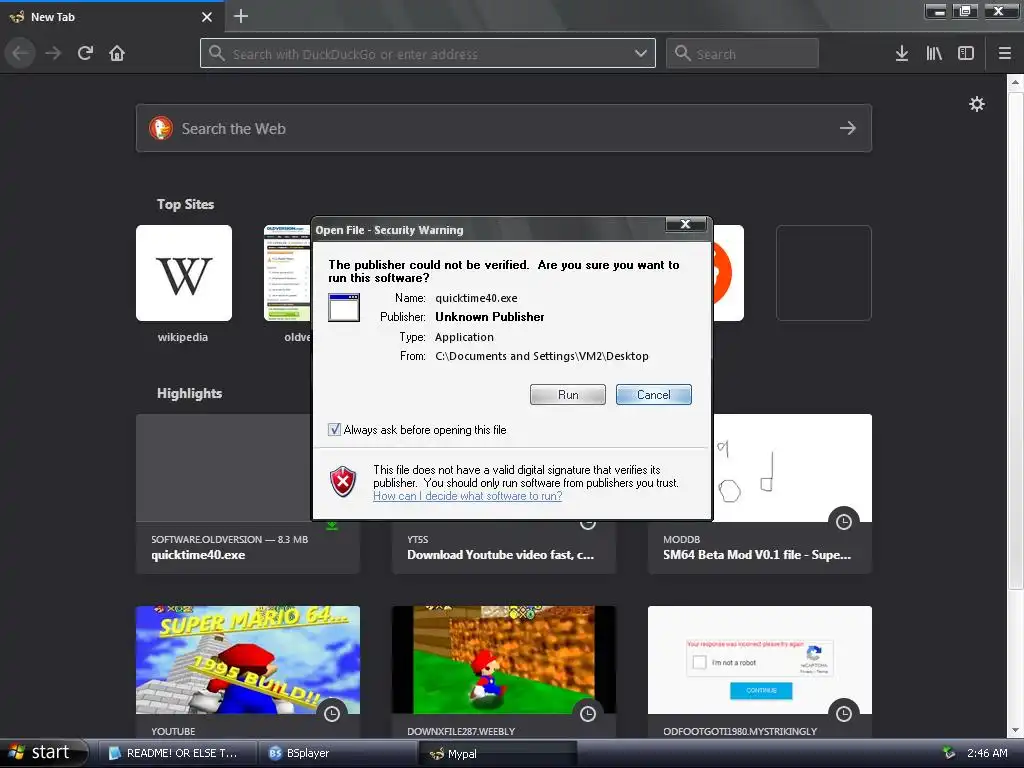
Task: Open the DOWNXFILE287.WEEBLY highlight card
Action: pos(504,672)
